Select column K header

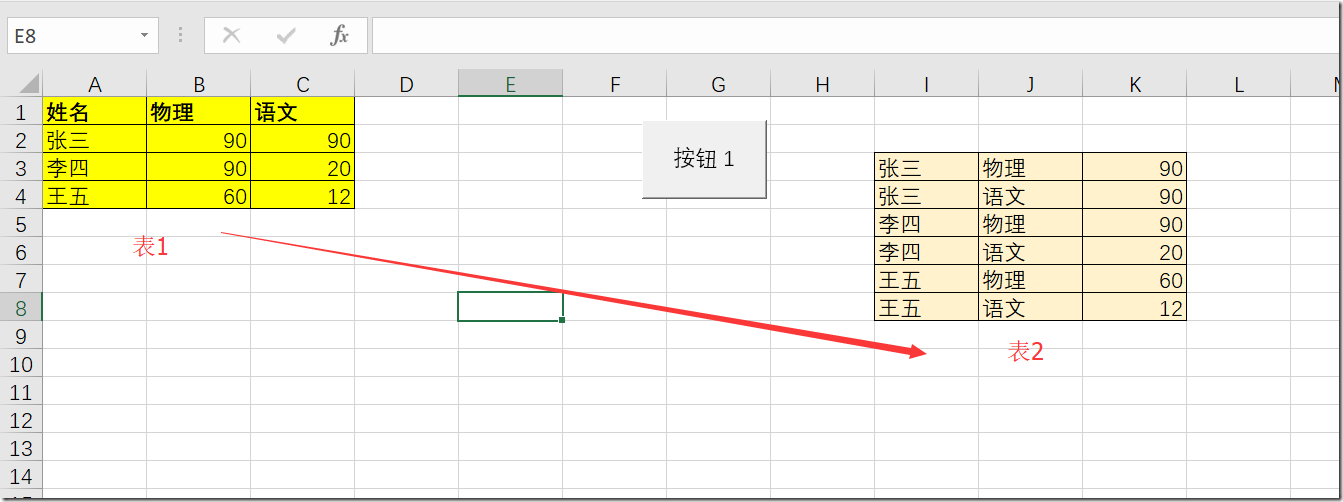tap(1135, 84)
